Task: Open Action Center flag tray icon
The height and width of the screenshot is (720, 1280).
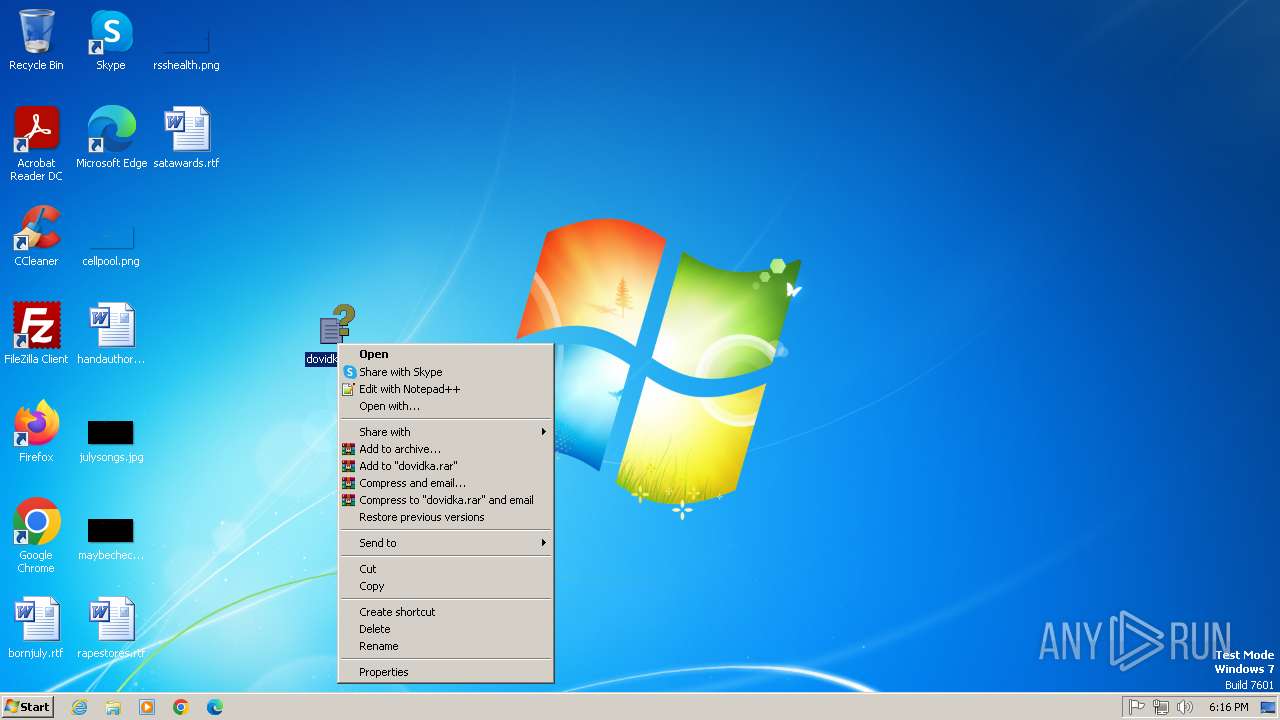Action: [1137, 707]
